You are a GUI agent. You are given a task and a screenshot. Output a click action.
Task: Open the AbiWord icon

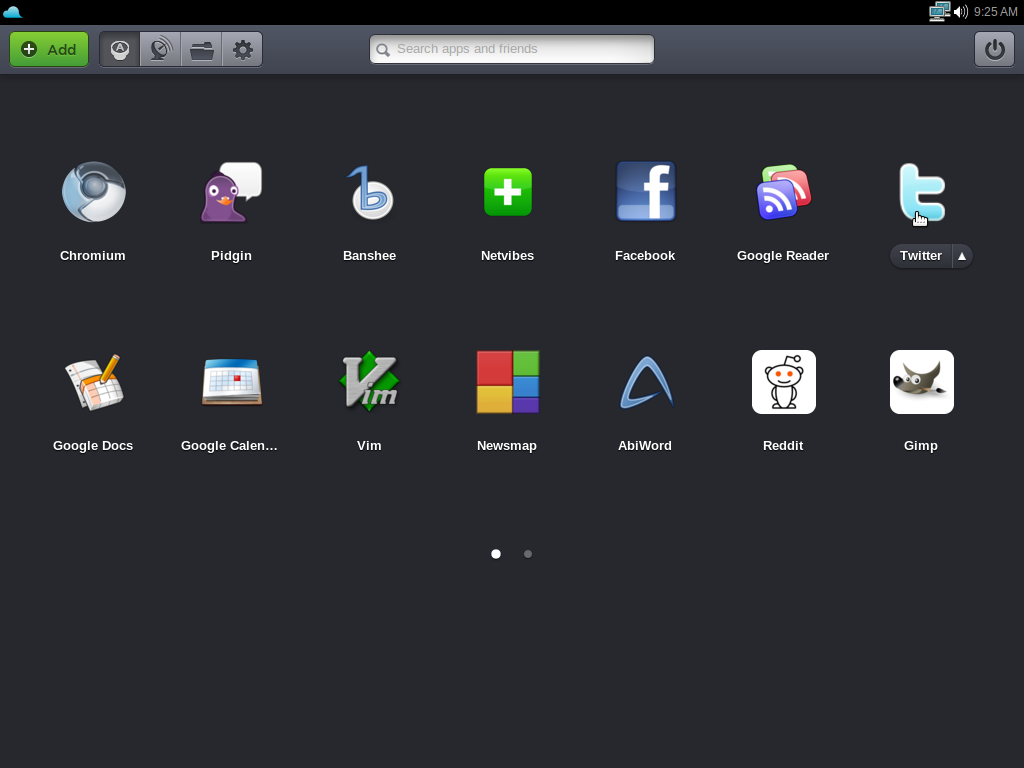pyautogui.click(x=645, y=382)
